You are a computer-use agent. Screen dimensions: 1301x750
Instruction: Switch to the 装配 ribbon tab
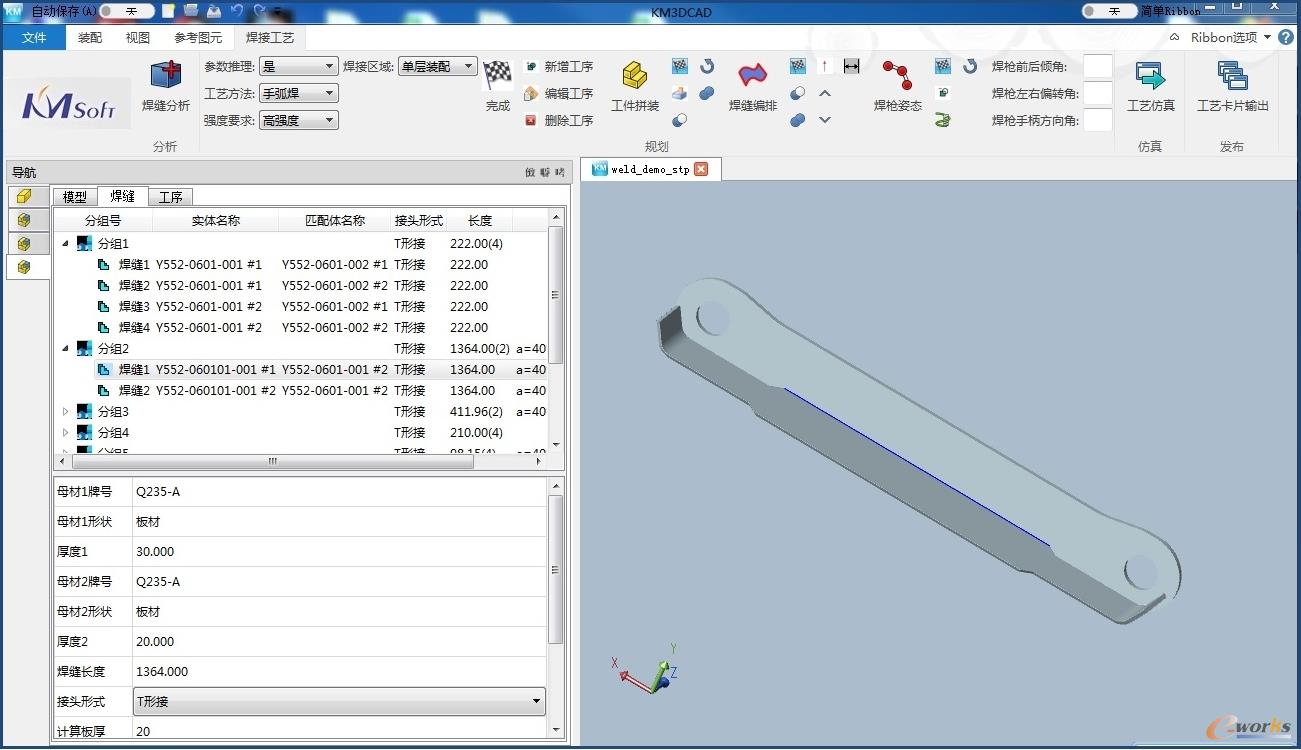coord(90,38)
